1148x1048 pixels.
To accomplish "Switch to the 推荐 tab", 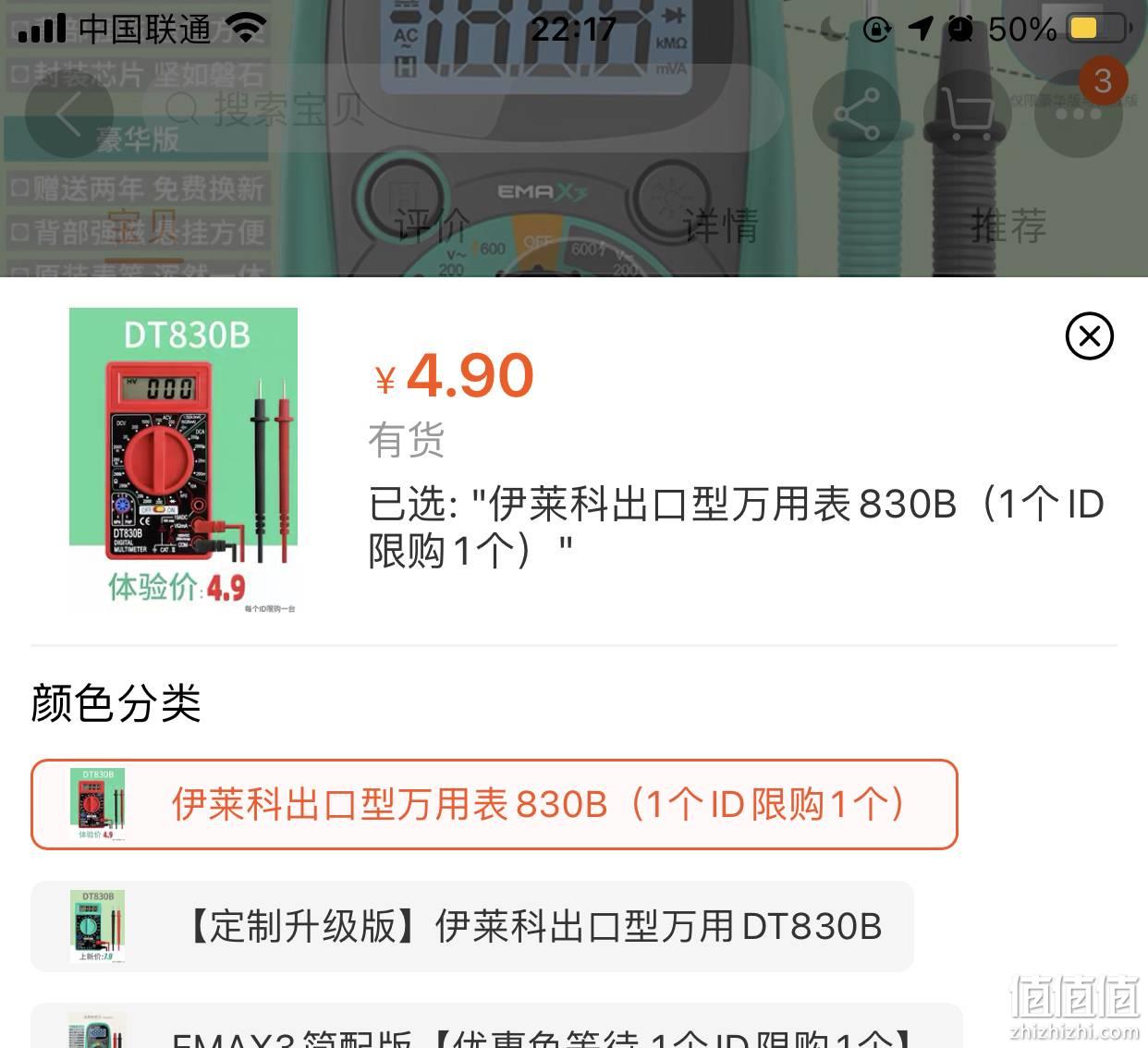I will (1008, 226).
